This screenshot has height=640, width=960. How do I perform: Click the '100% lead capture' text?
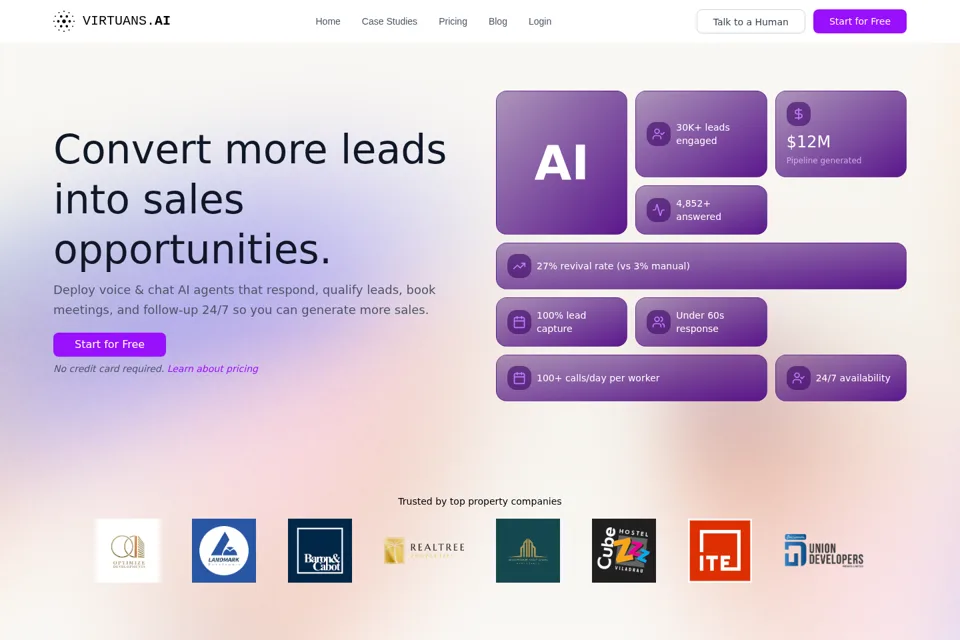(561, 322)
